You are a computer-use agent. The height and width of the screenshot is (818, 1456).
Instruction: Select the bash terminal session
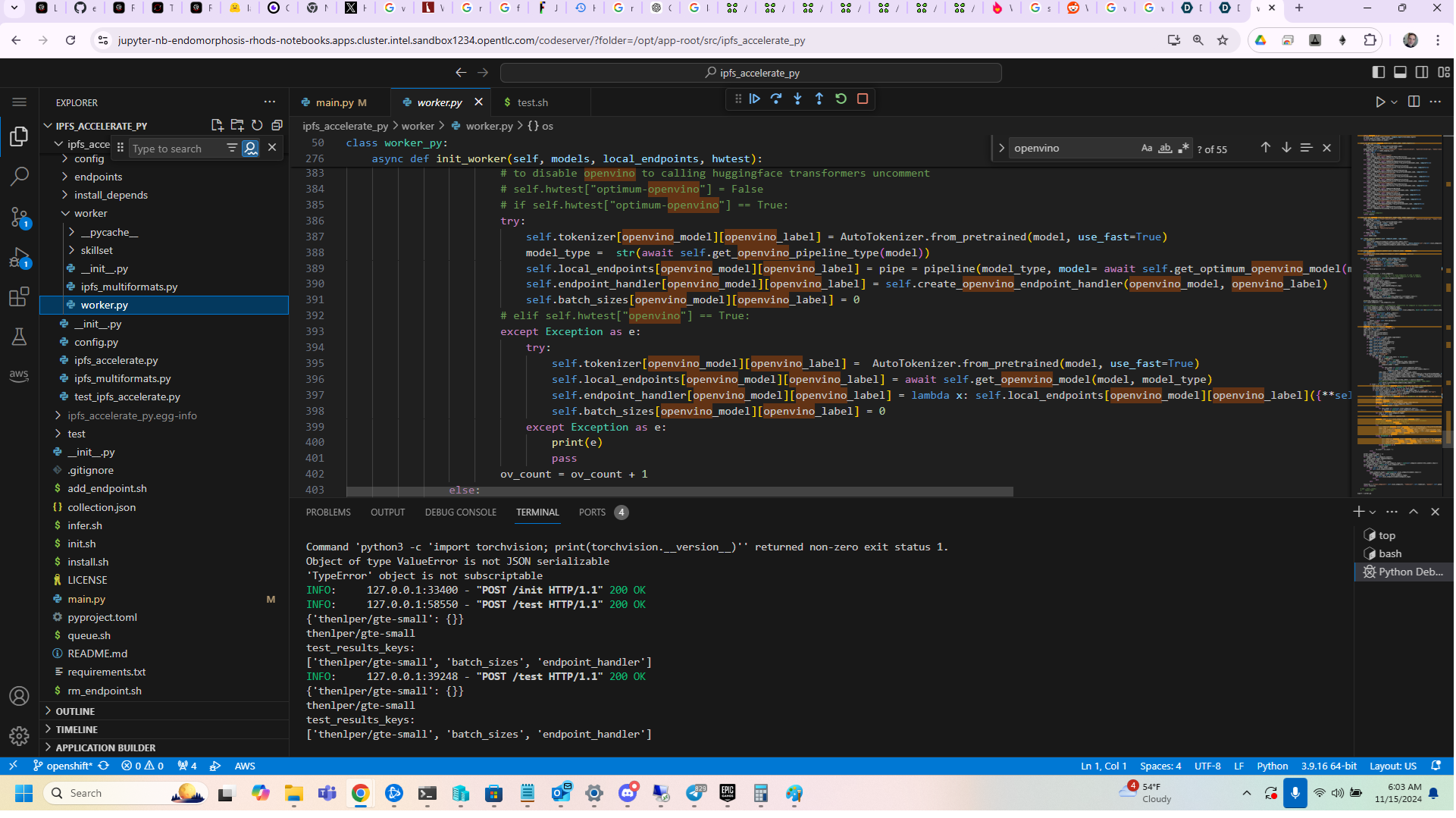pyautogui.click(x=1390, y=555)
